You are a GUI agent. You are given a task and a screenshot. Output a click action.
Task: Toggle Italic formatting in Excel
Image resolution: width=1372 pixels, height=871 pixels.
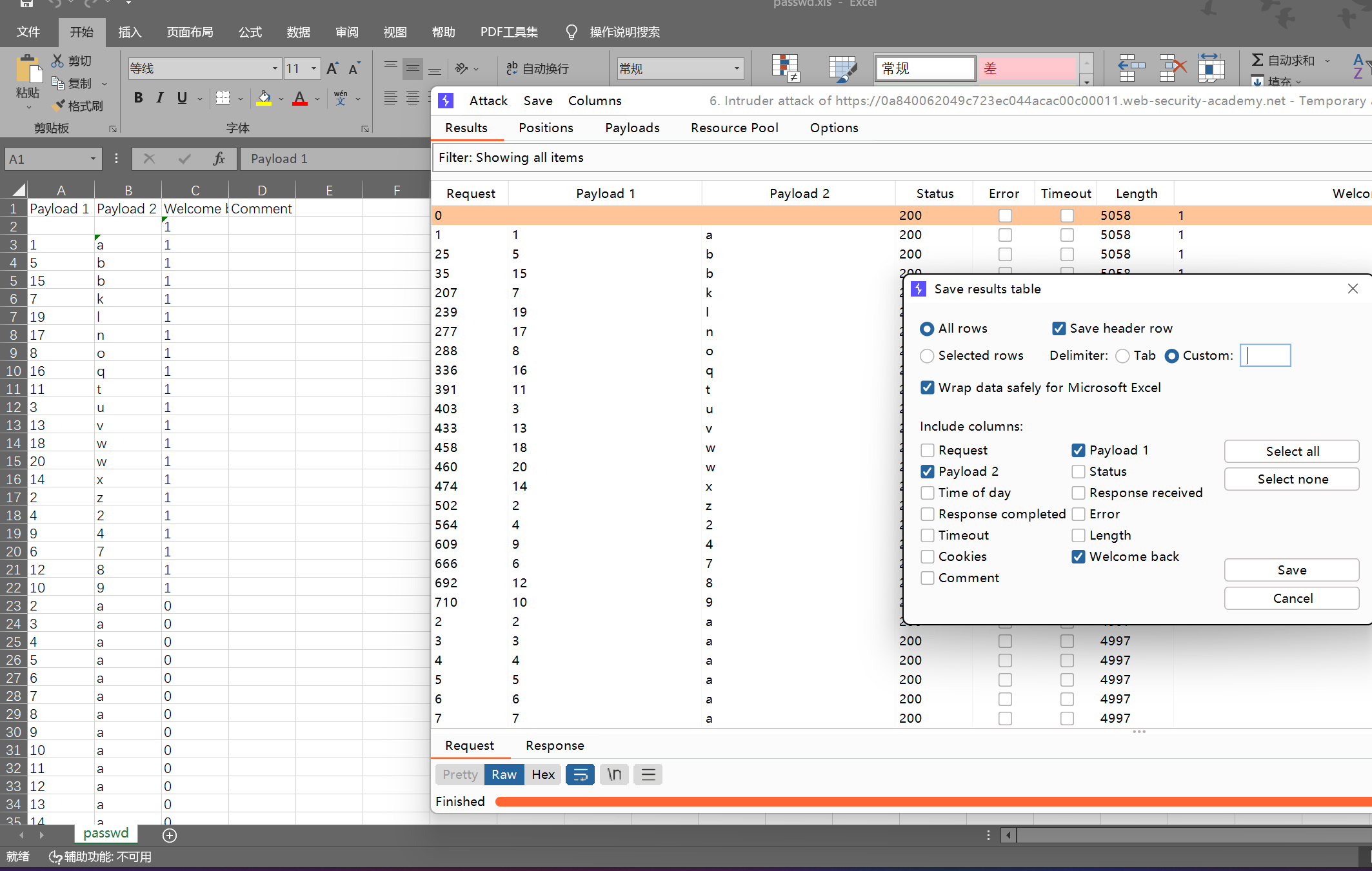(160, 98)
